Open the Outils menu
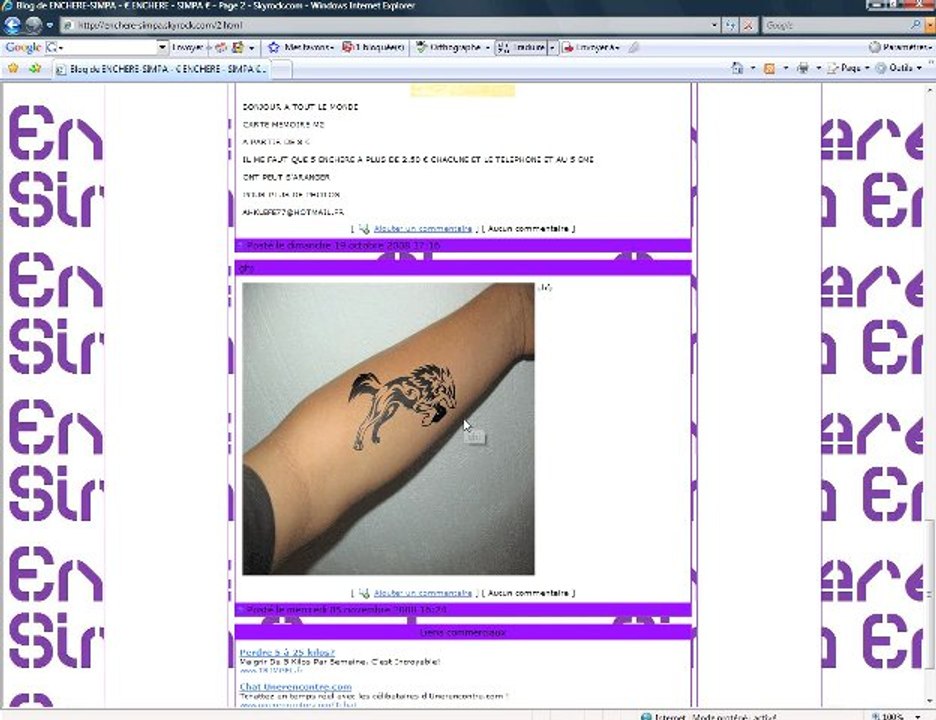This screenshot has width=936, height=720. (898, 68)
